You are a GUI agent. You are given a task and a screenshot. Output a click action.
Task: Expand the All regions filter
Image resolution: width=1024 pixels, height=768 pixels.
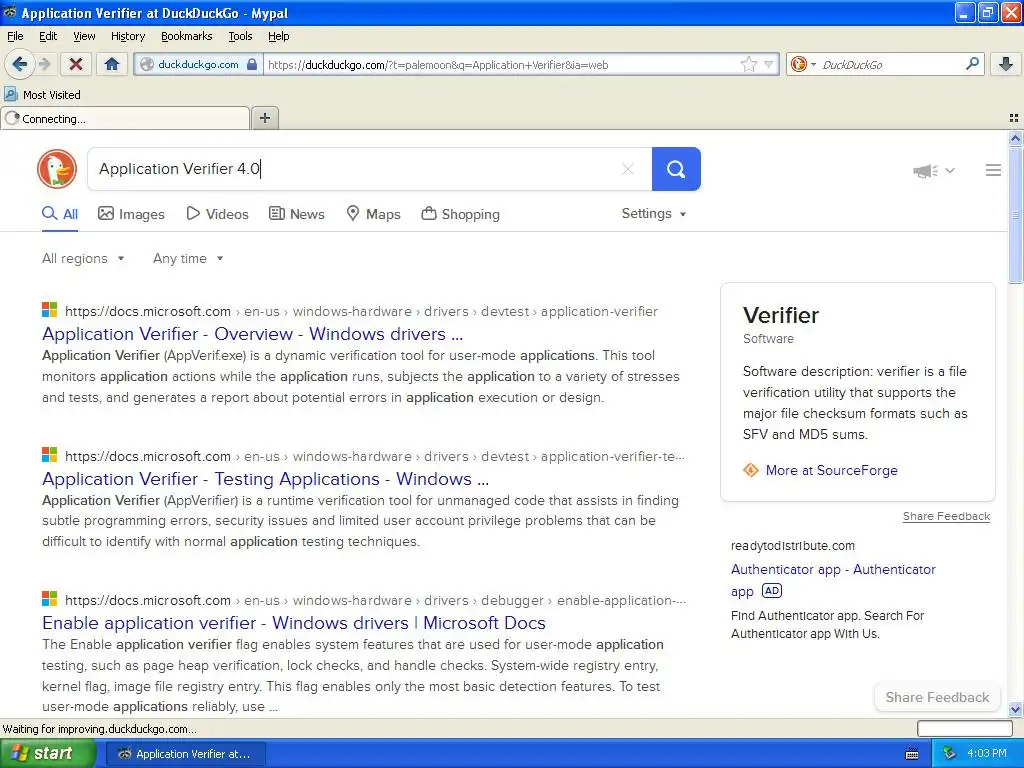tap(83, 259)
